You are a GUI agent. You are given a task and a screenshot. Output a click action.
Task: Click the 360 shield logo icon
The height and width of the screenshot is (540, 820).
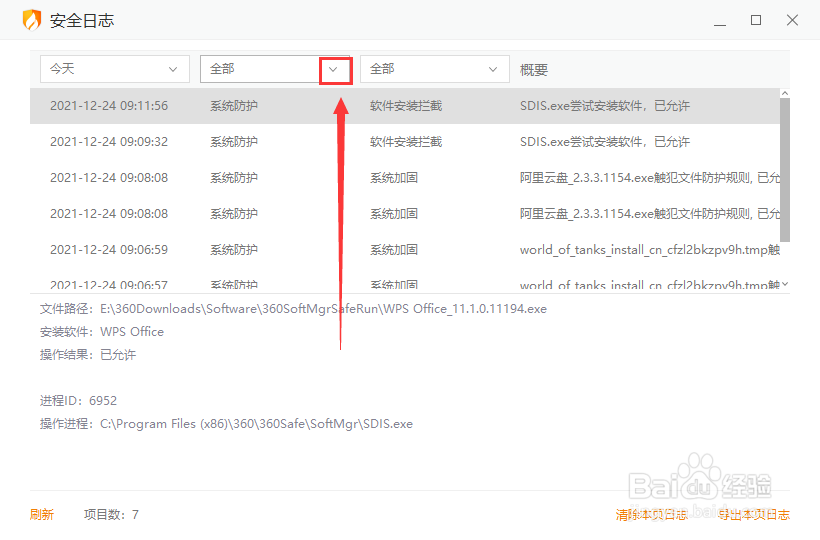(32, 20)
